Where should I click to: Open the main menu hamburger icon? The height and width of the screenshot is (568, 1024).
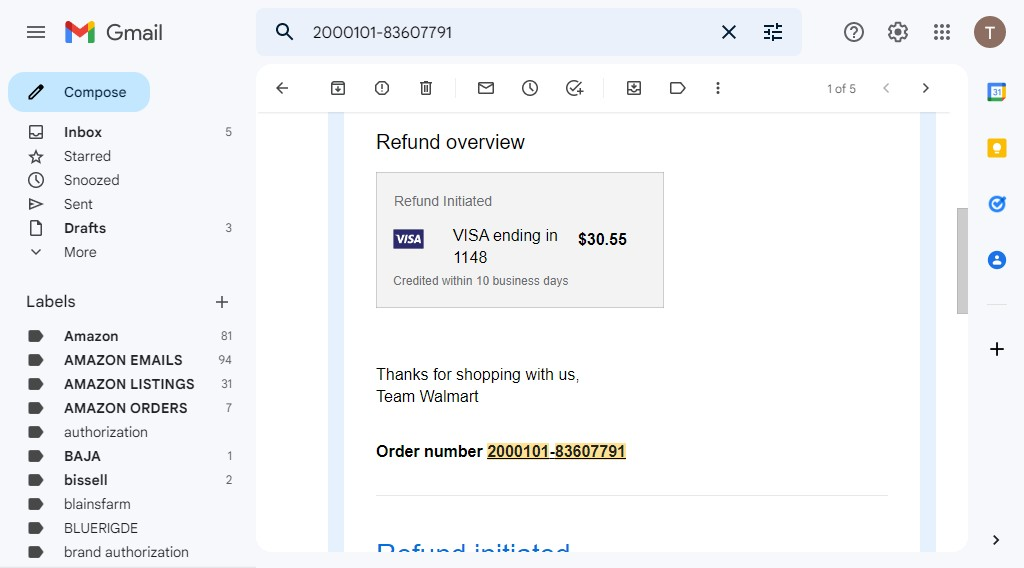click(36, 32)
